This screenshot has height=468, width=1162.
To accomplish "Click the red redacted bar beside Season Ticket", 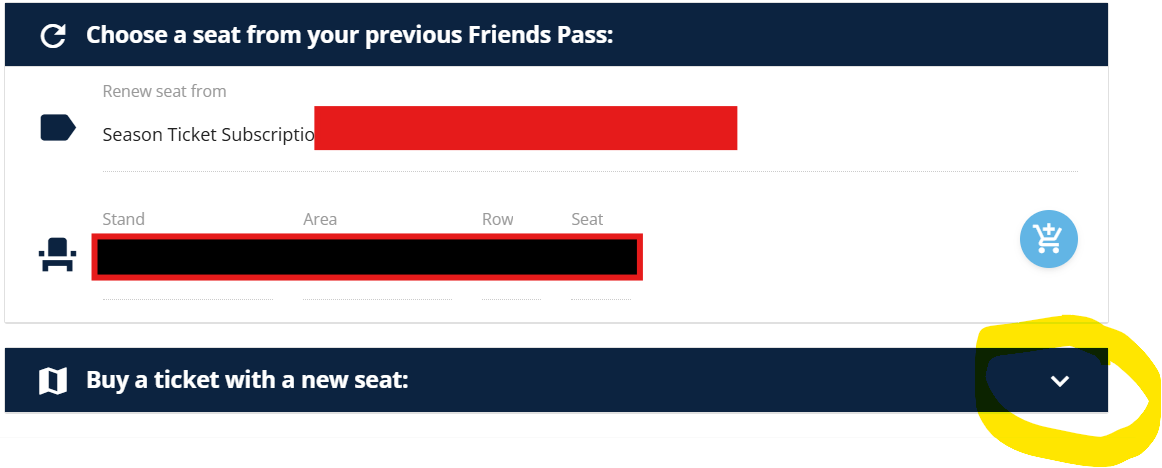I will pos(525,128).
